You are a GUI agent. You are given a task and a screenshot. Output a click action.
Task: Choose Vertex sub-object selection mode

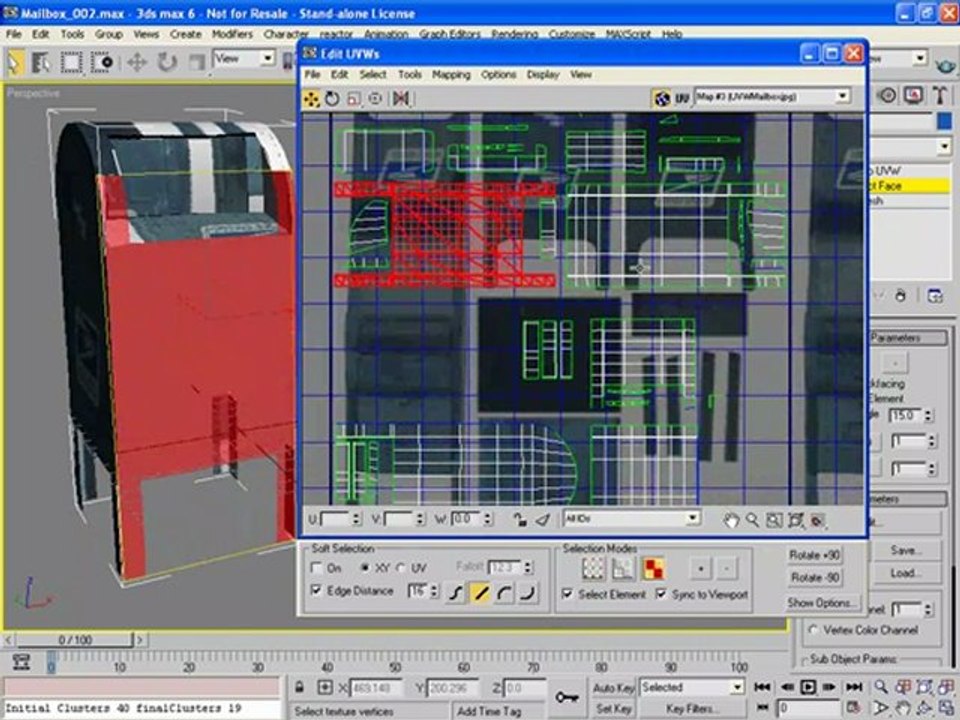[593, 569]
